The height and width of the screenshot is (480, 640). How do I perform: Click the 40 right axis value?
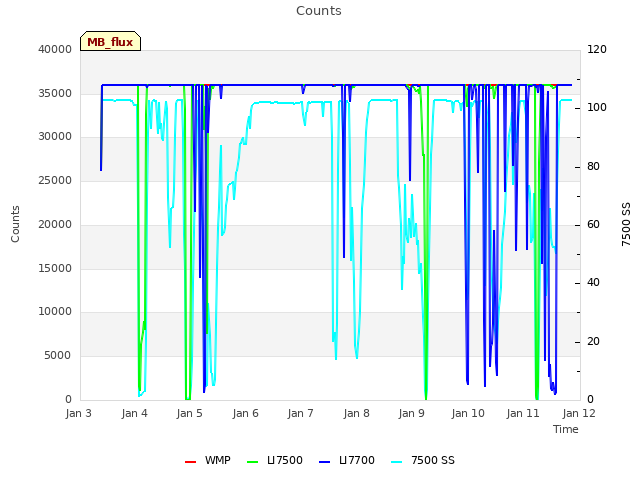tap(593, 283)
